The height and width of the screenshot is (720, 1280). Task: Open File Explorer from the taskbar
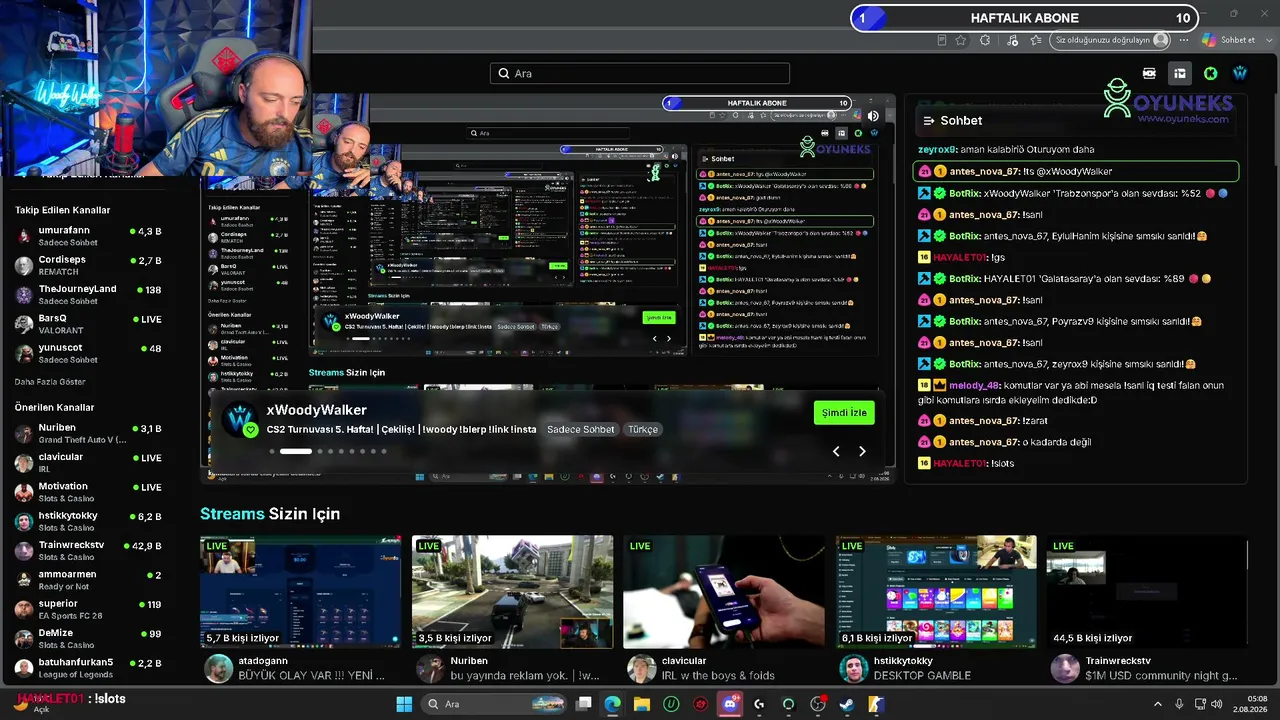click(642, 704)
